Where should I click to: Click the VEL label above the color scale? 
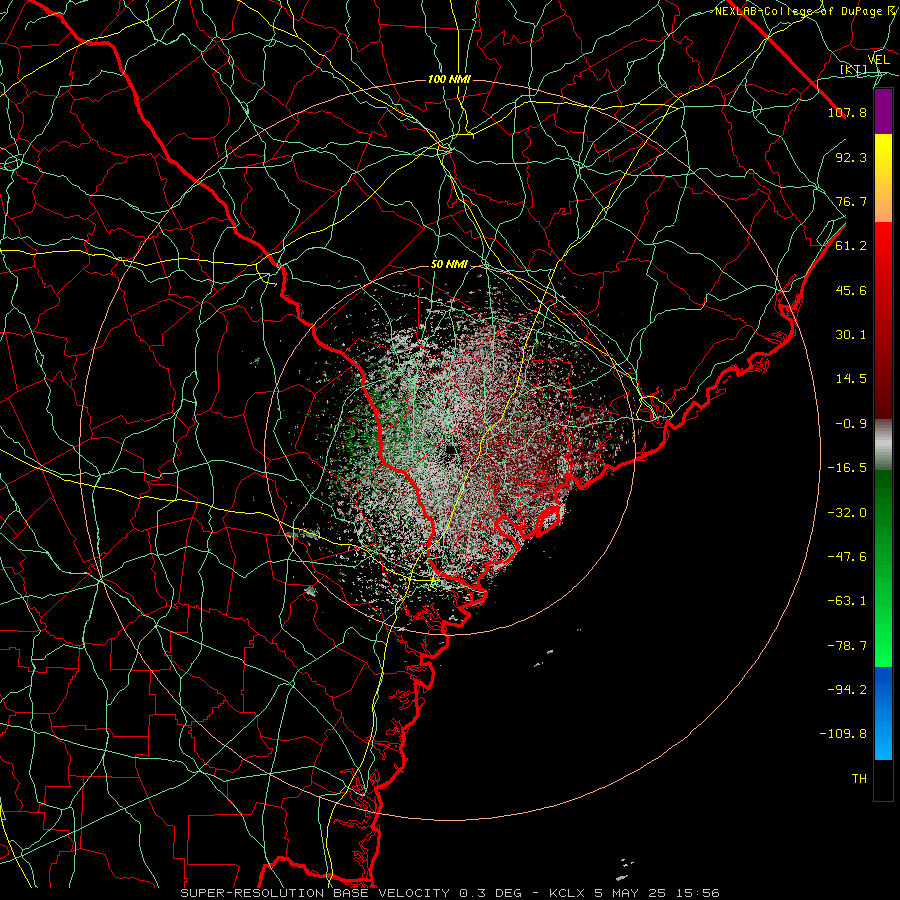point(878,60)
